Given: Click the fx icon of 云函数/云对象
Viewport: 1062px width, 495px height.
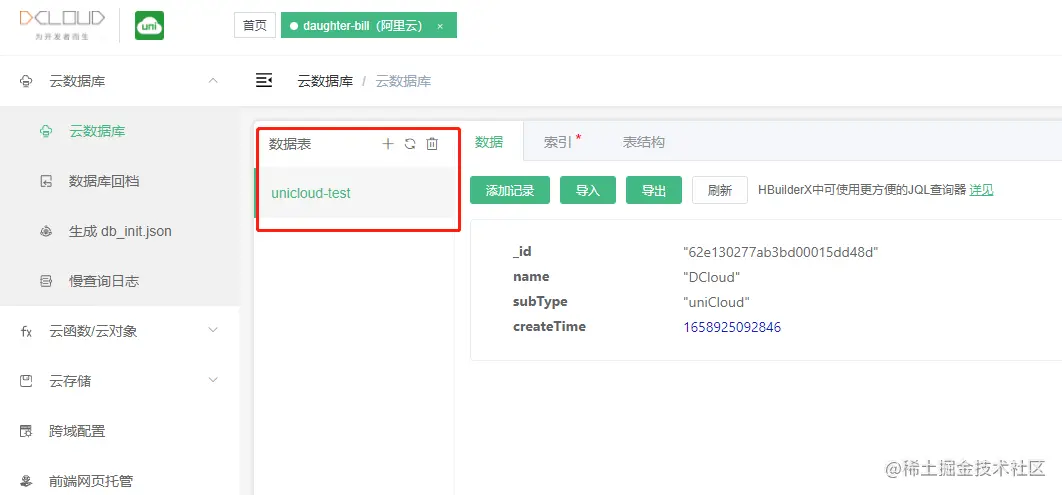Looking at the screenshot, I should (26, 331).
